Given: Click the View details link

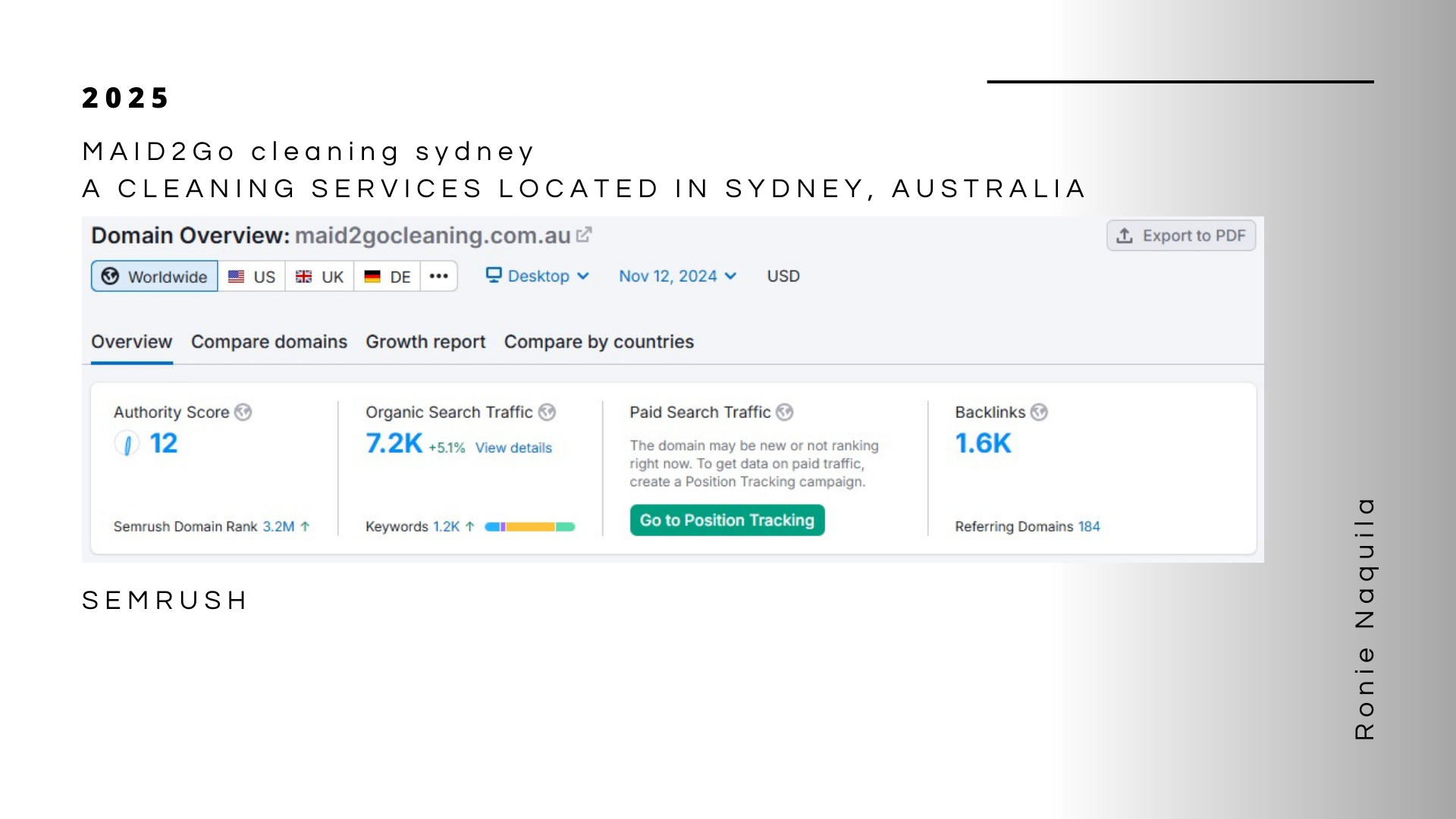Looking at the screenshot, I should click(x=513, y=448).
